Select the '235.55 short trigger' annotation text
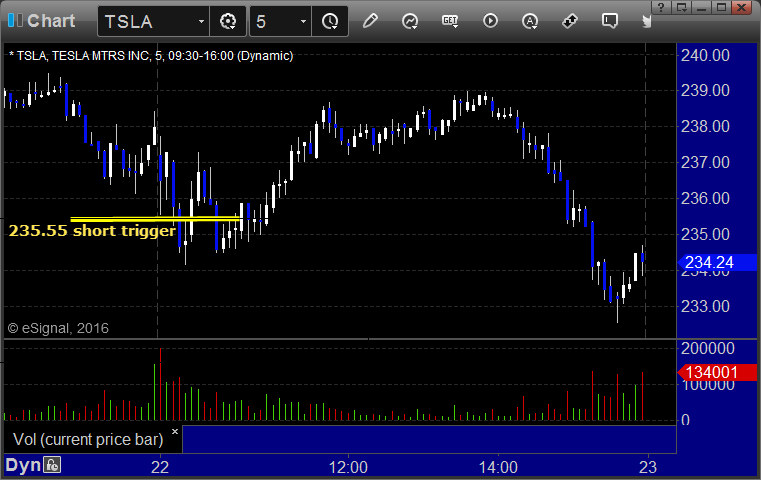This screenshot has width=761, height=480. tap(92, 231)
